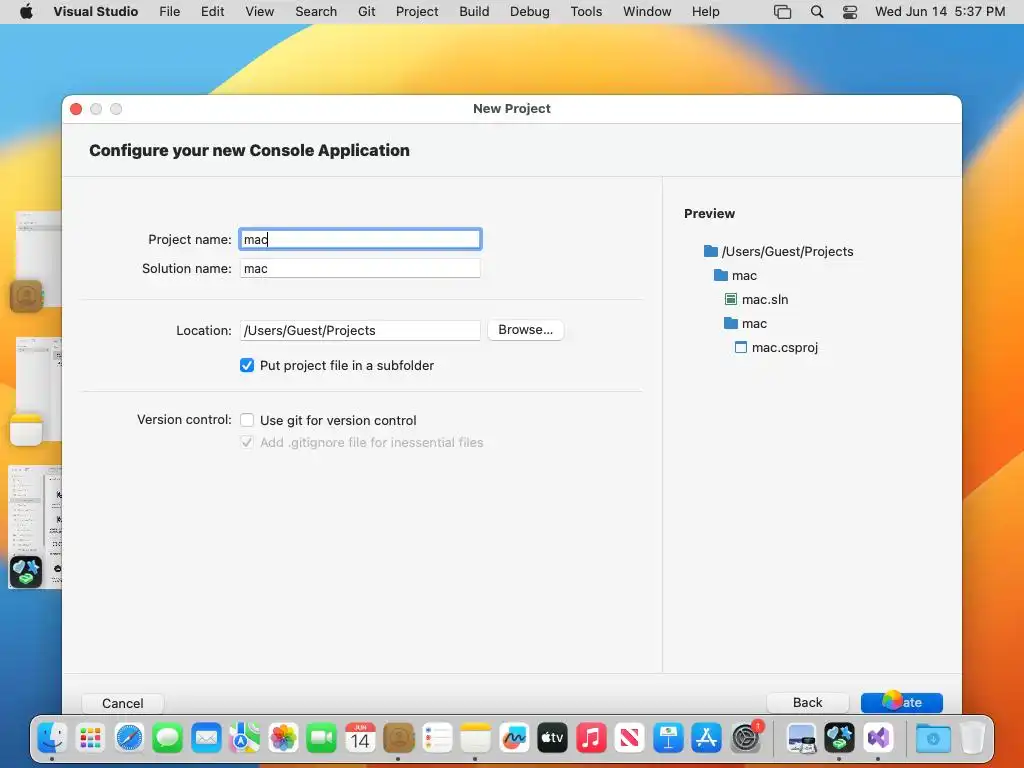Open Apple TV in the dock
The width and height of the screenshot is (1024, 768).
click(x=552, y=739)
